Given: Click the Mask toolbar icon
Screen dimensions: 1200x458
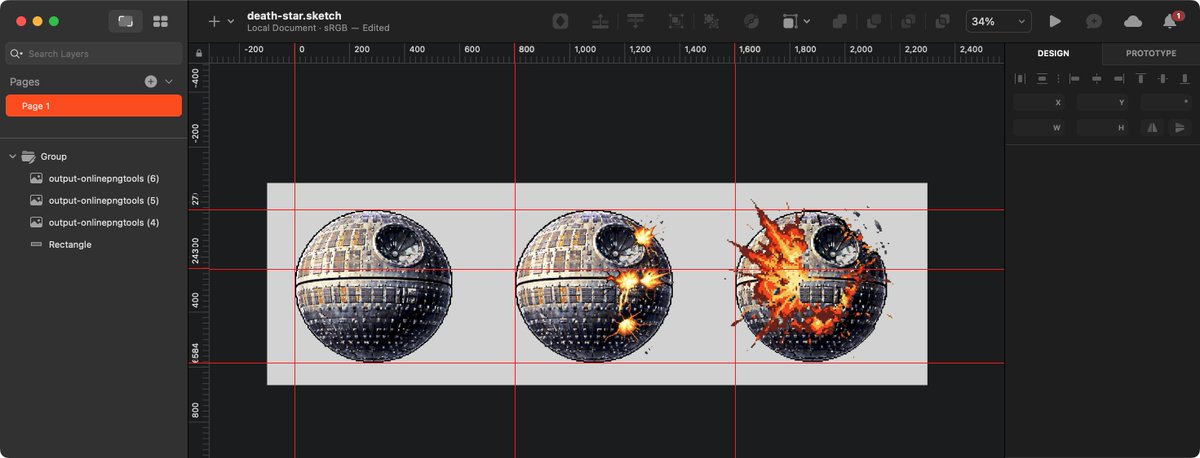Looking at the screenshot, I should pos(751,21).
